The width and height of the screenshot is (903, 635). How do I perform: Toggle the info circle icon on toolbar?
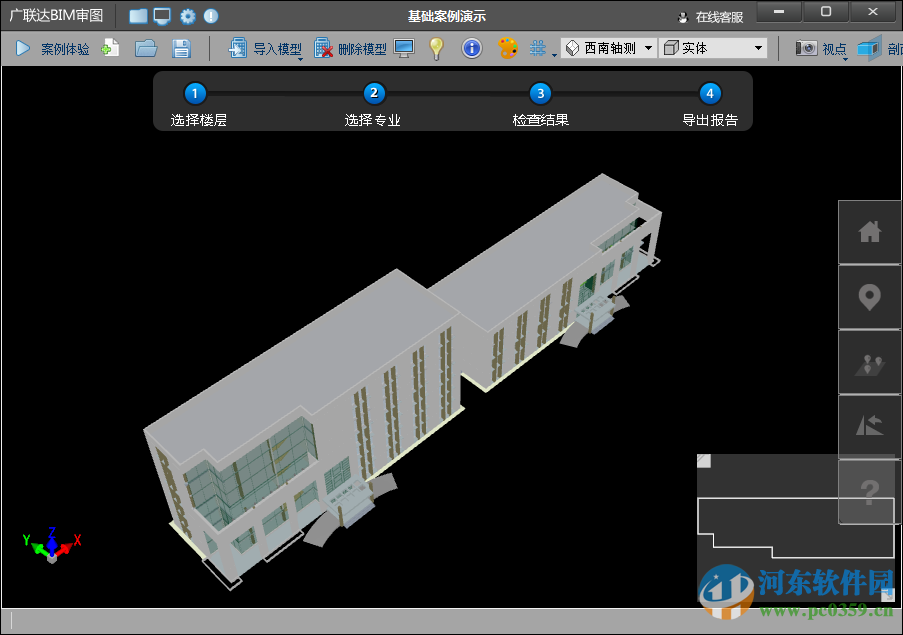471,47
